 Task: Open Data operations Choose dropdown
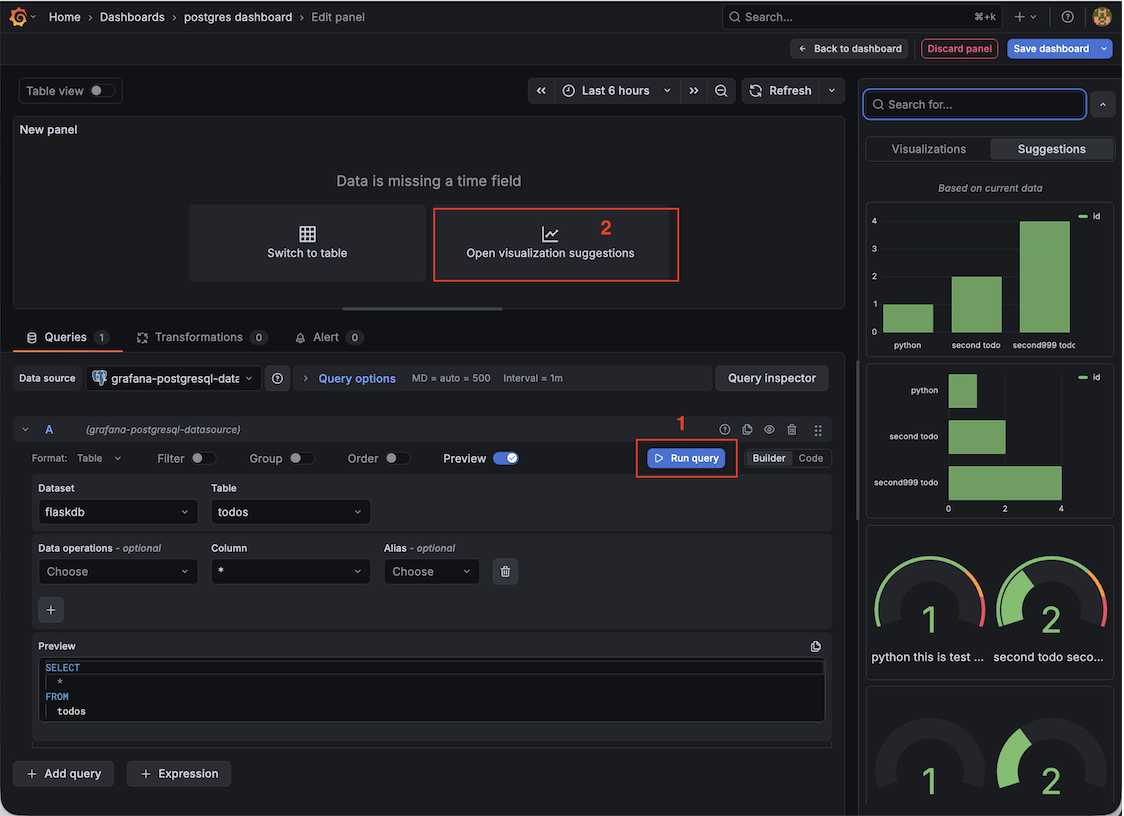(118, 571)
